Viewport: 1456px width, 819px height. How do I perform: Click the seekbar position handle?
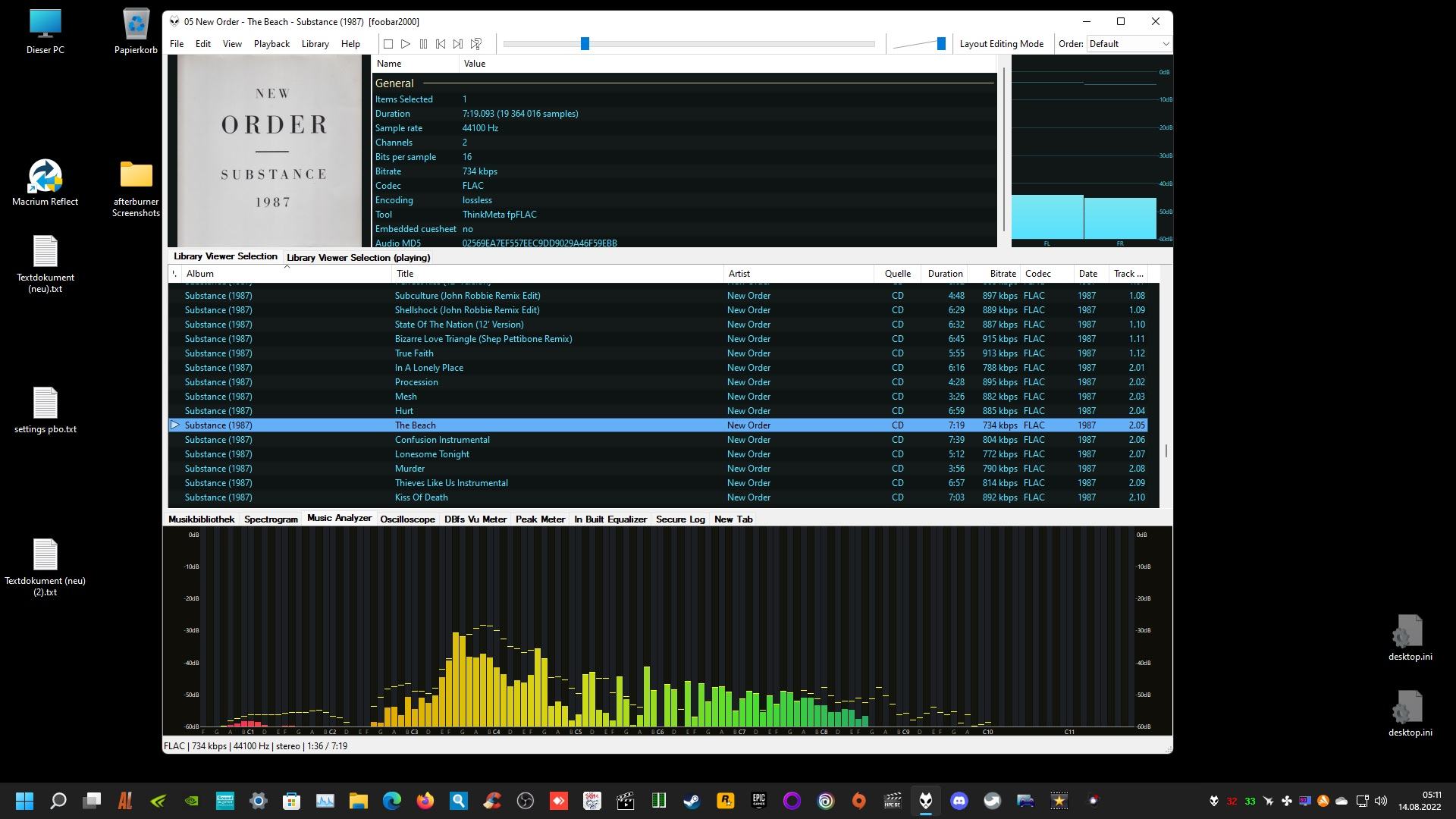pos(585,44)
